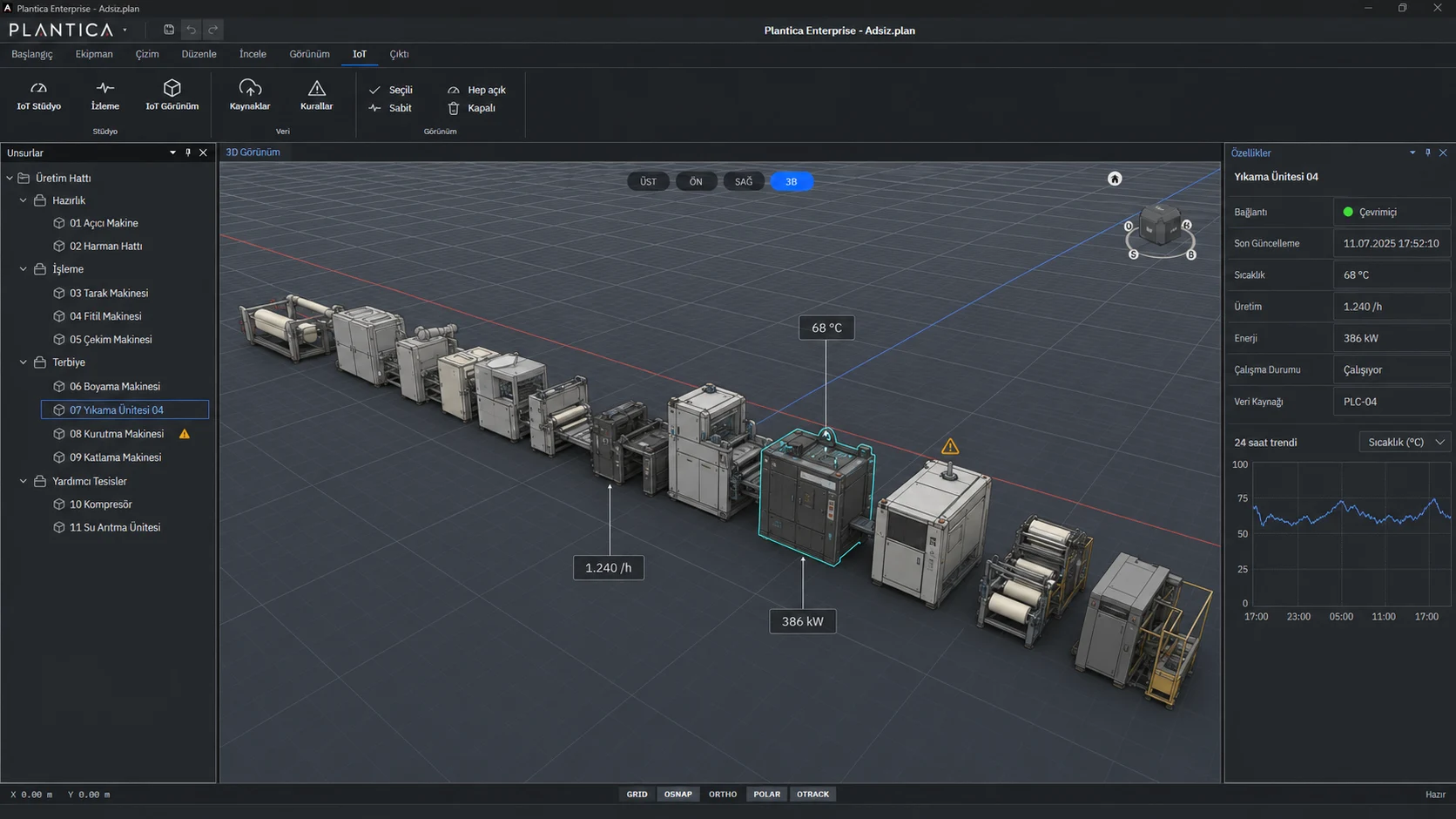Screen dimensions: 1456x819
Task: Collapse the Yardımcı Tesisler group
Action: [x=24, y=481]
